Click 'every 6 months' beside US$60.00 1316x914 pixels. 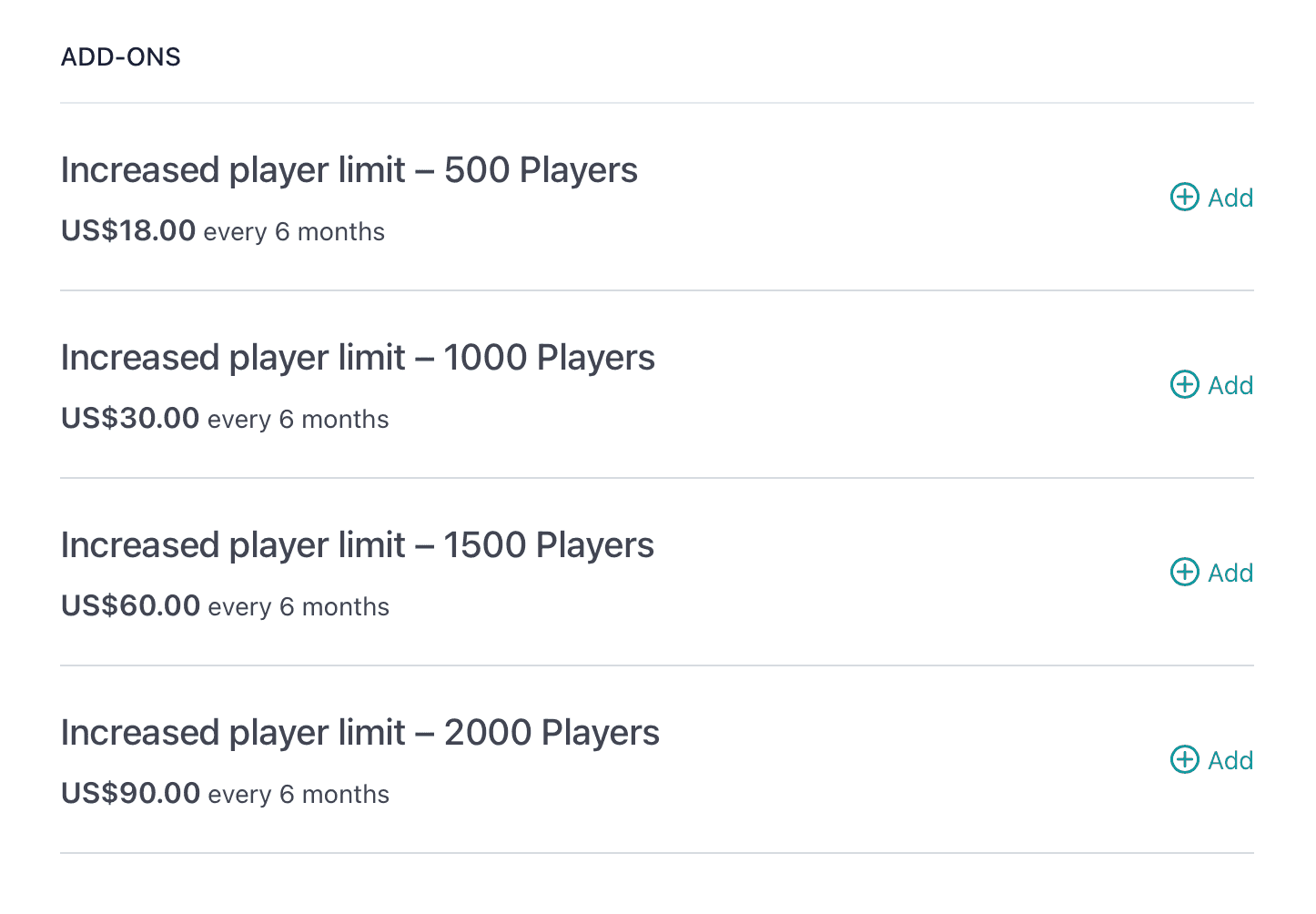(299, 607)
